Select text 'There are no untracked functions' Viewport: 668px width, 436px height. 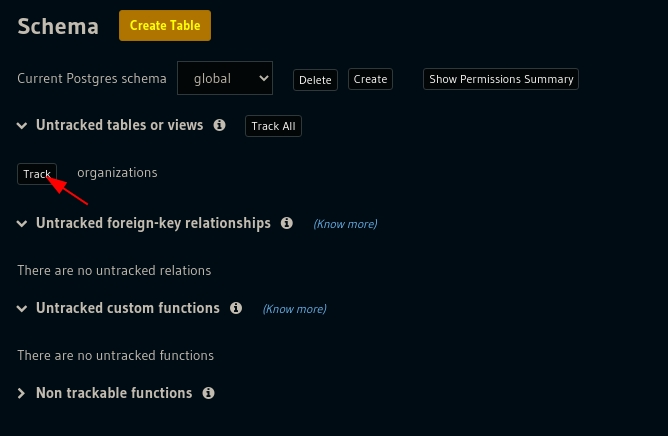click(115, 355)
